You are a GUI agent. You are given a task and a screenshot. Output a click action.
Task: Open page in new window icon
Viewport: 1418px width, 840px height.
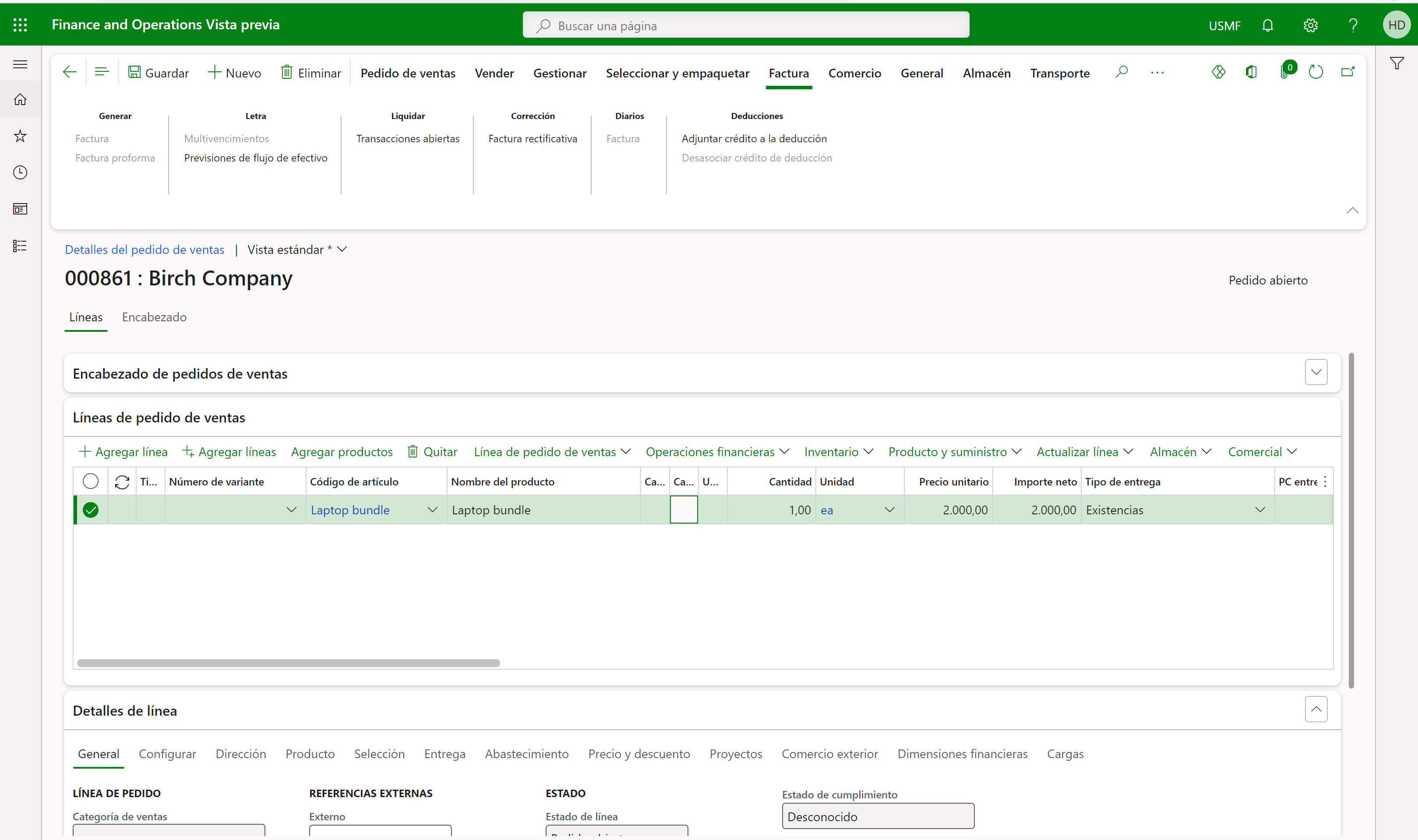[x=1348, y=73]
